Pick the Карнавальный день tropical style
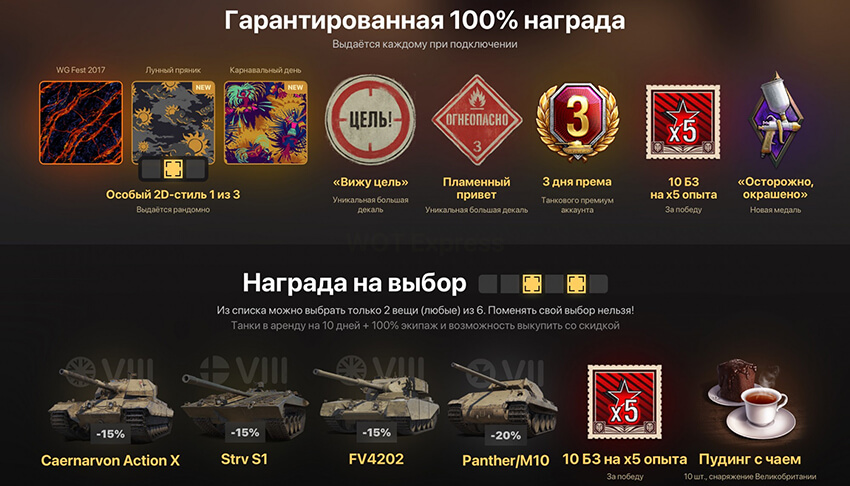The image size is (850, 486). (266, 122)
